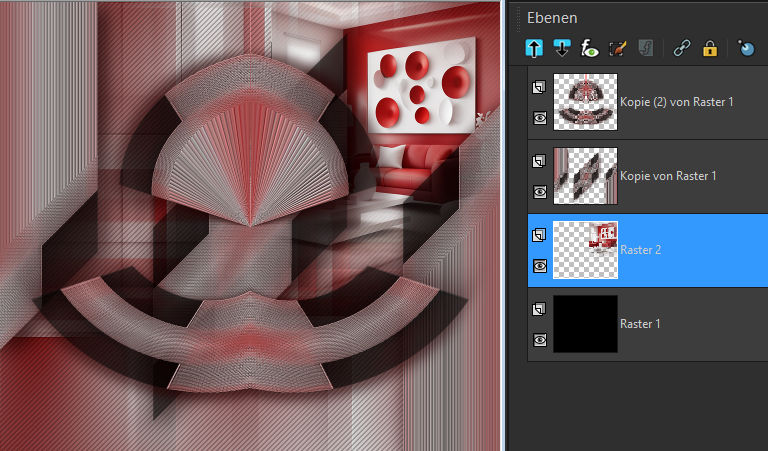This screenshot has height=451, width=768.
Task: Click the layer link chain icon
Action: [682, 48]
